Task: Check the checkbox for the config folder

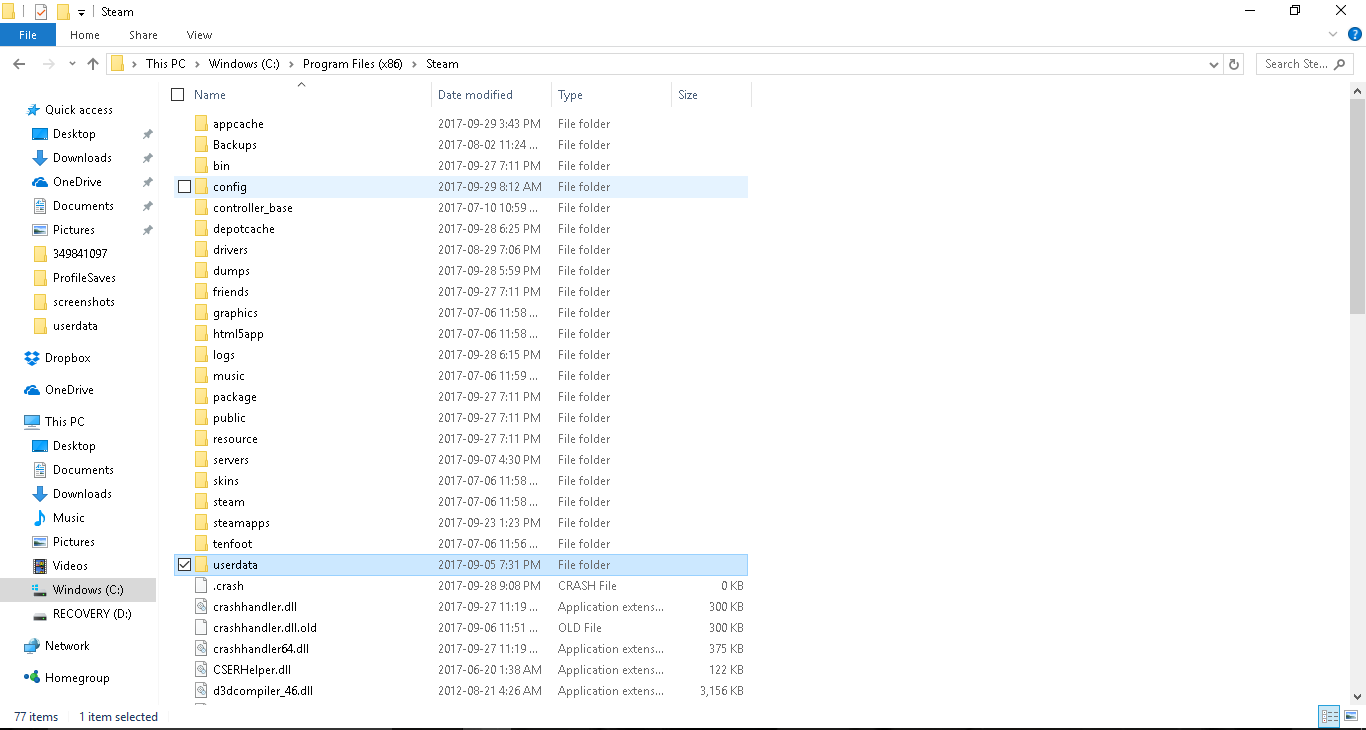Action: pos(184,187)
